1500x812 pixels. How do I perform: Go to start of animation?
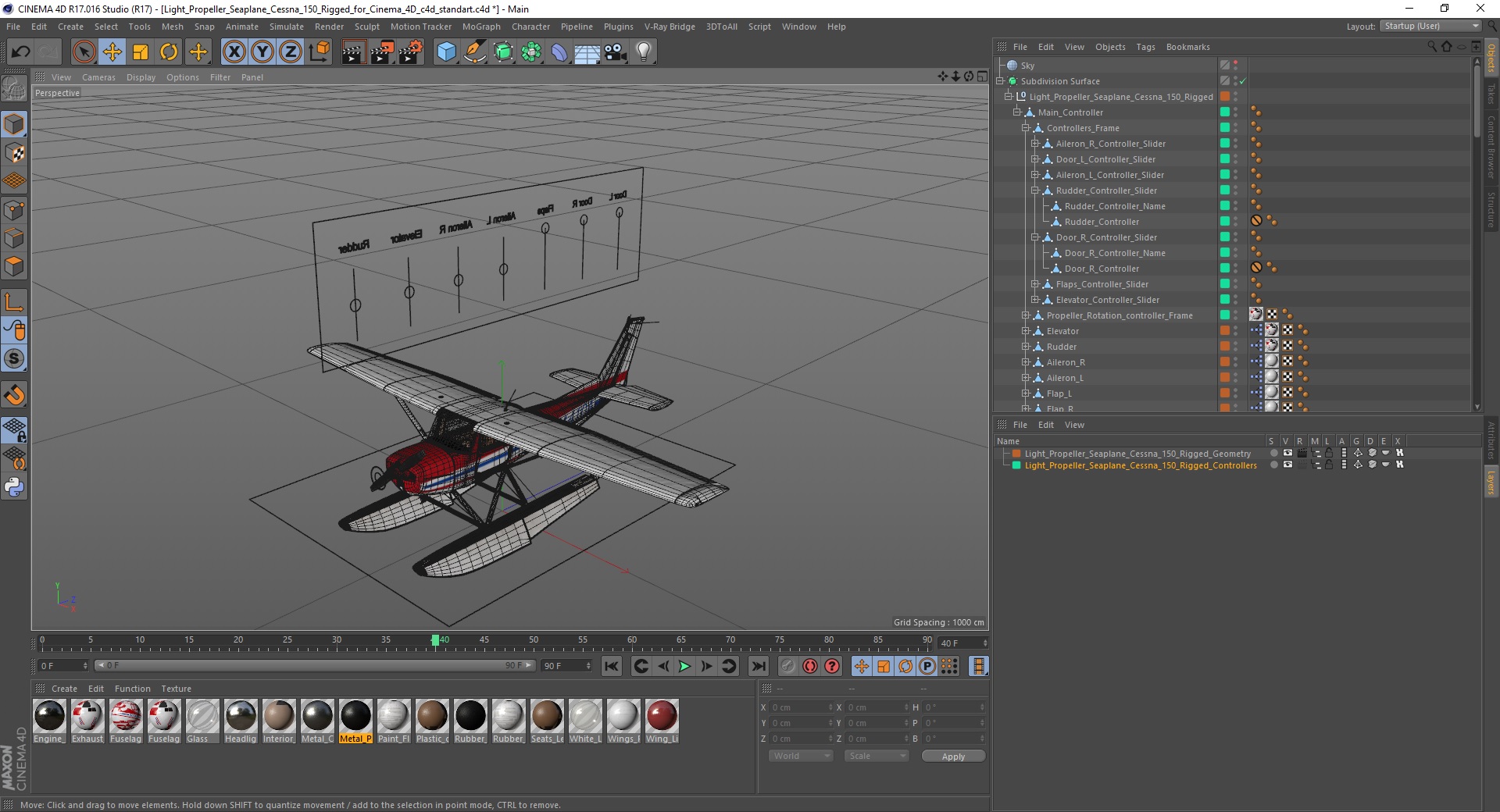tap(612, 666)
